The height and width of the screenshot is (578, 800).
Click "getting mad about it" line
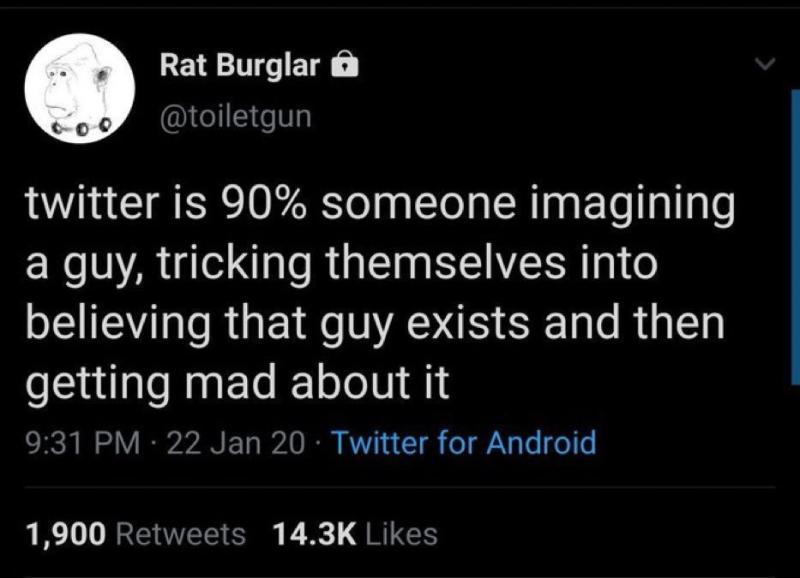pyautogui.click(x=238, y=384)
